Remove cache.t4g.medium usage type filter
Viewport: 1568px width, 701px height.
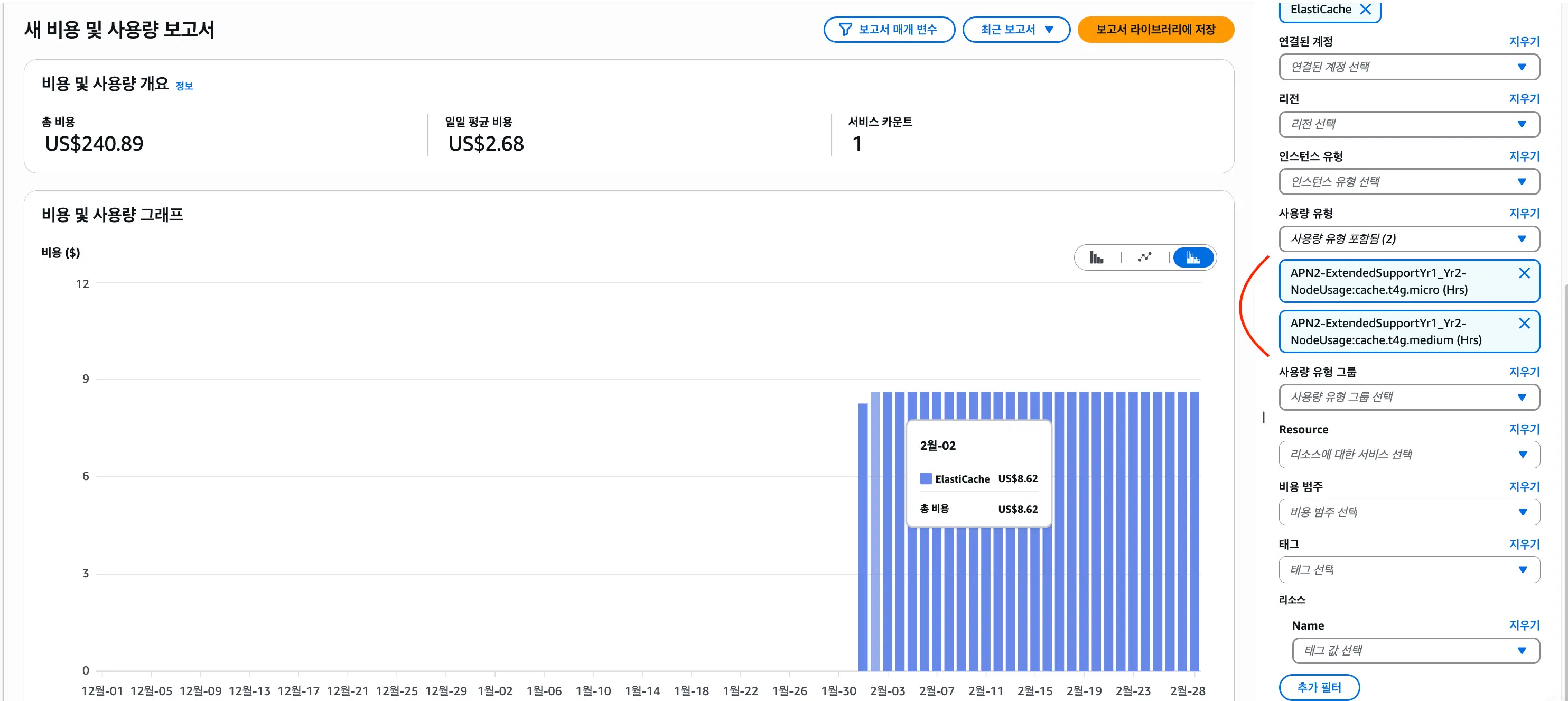pyautogui.click(x=1525, y=324)
